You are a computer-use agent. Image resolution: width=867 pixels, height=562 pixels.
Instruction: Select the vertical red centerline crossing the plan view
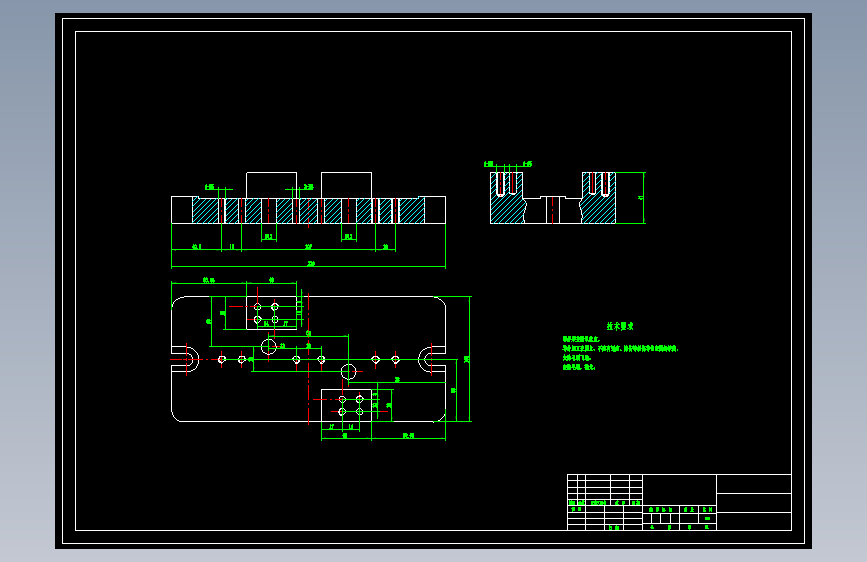[x=309, y=358]
